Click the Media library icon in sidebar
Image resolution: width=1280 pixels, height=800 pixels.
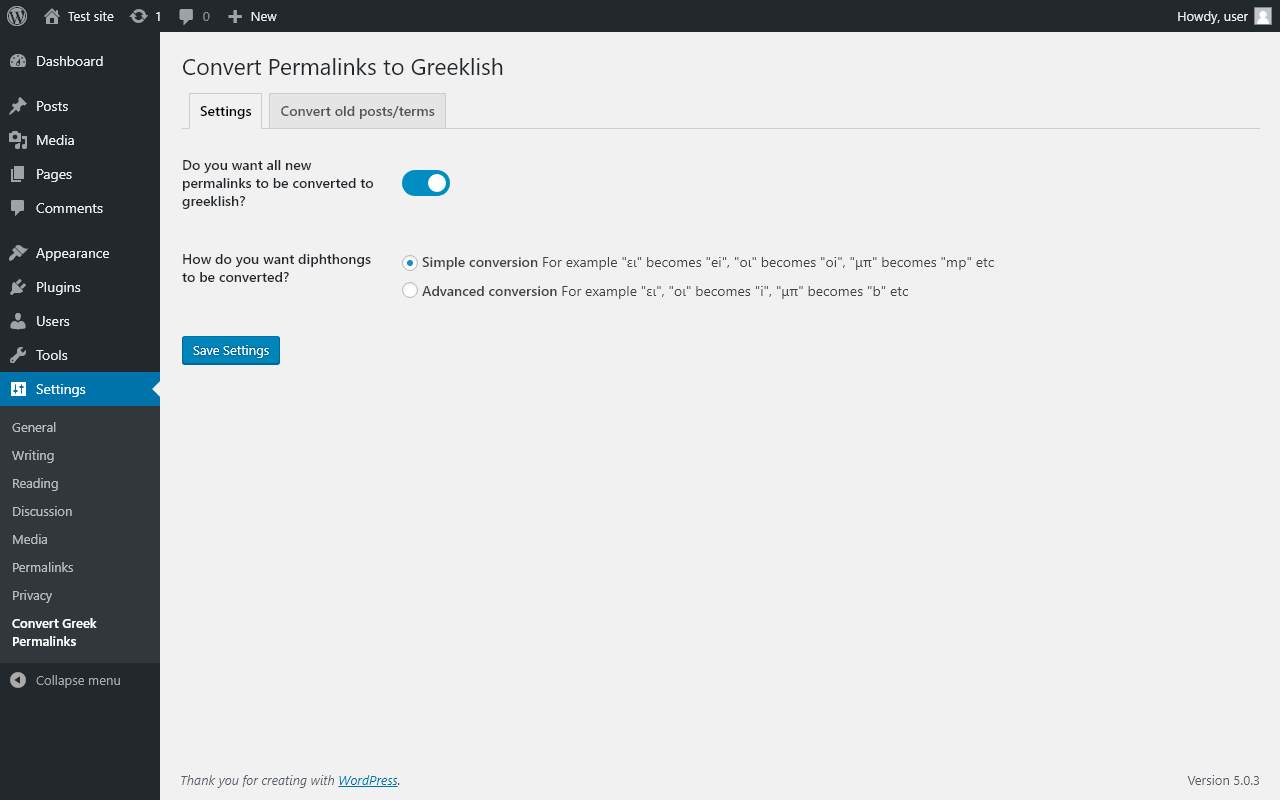[x=18, y=140]
